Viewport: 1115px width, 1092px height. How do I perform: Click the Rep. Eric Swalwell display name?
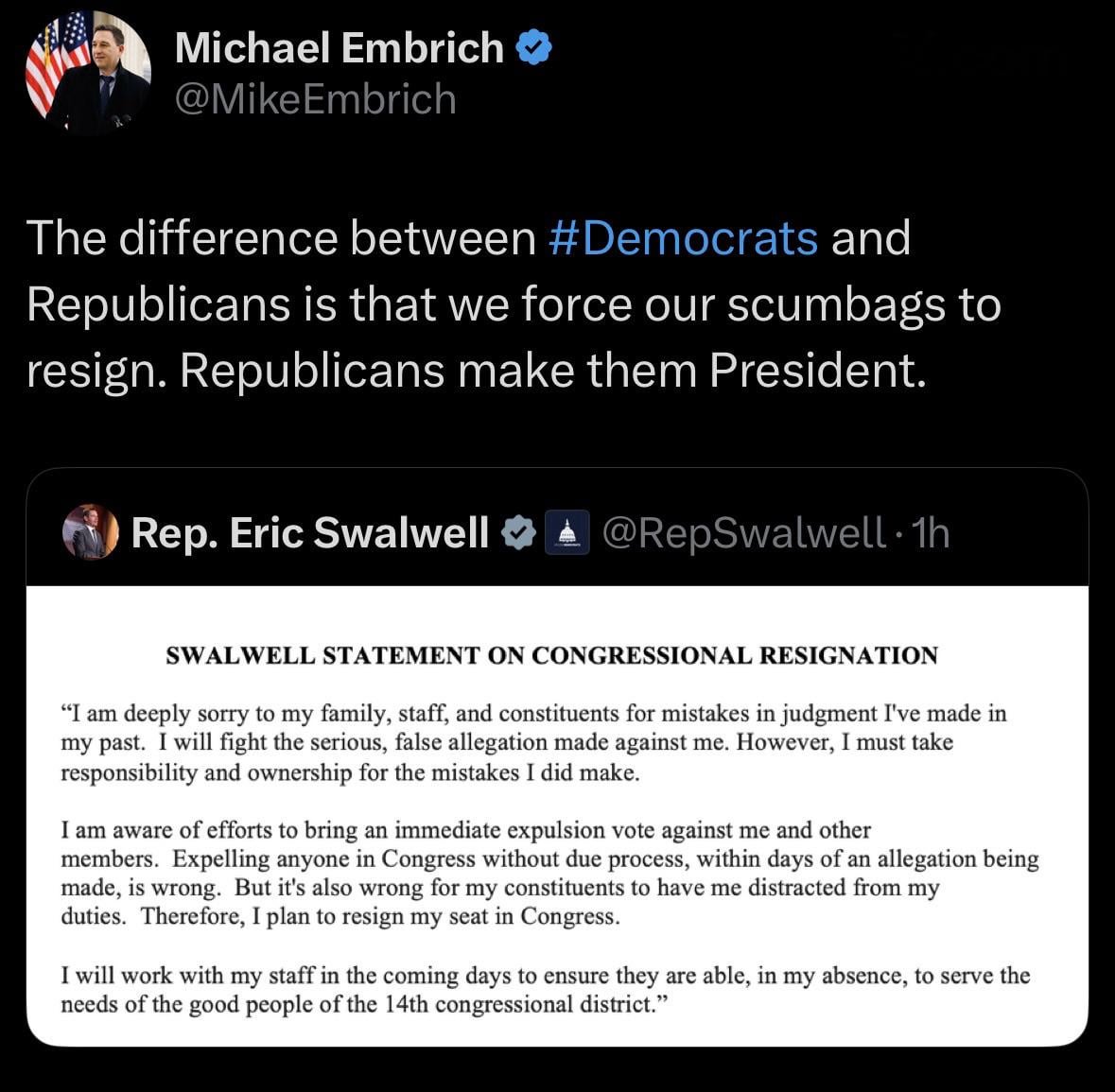[x=310, y=532]
